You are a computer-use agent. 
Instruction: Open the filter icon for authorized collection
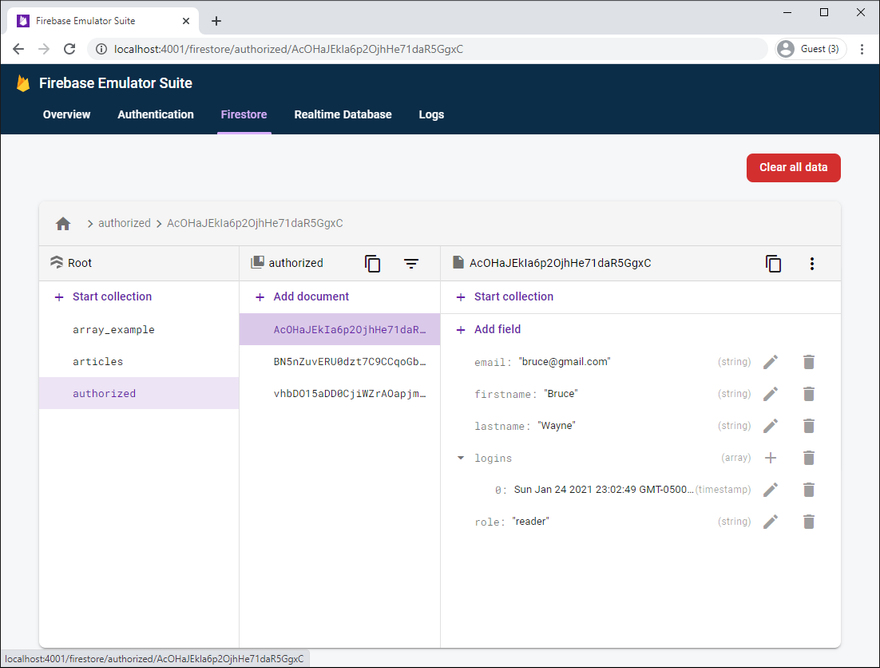[x=411, y=263]
